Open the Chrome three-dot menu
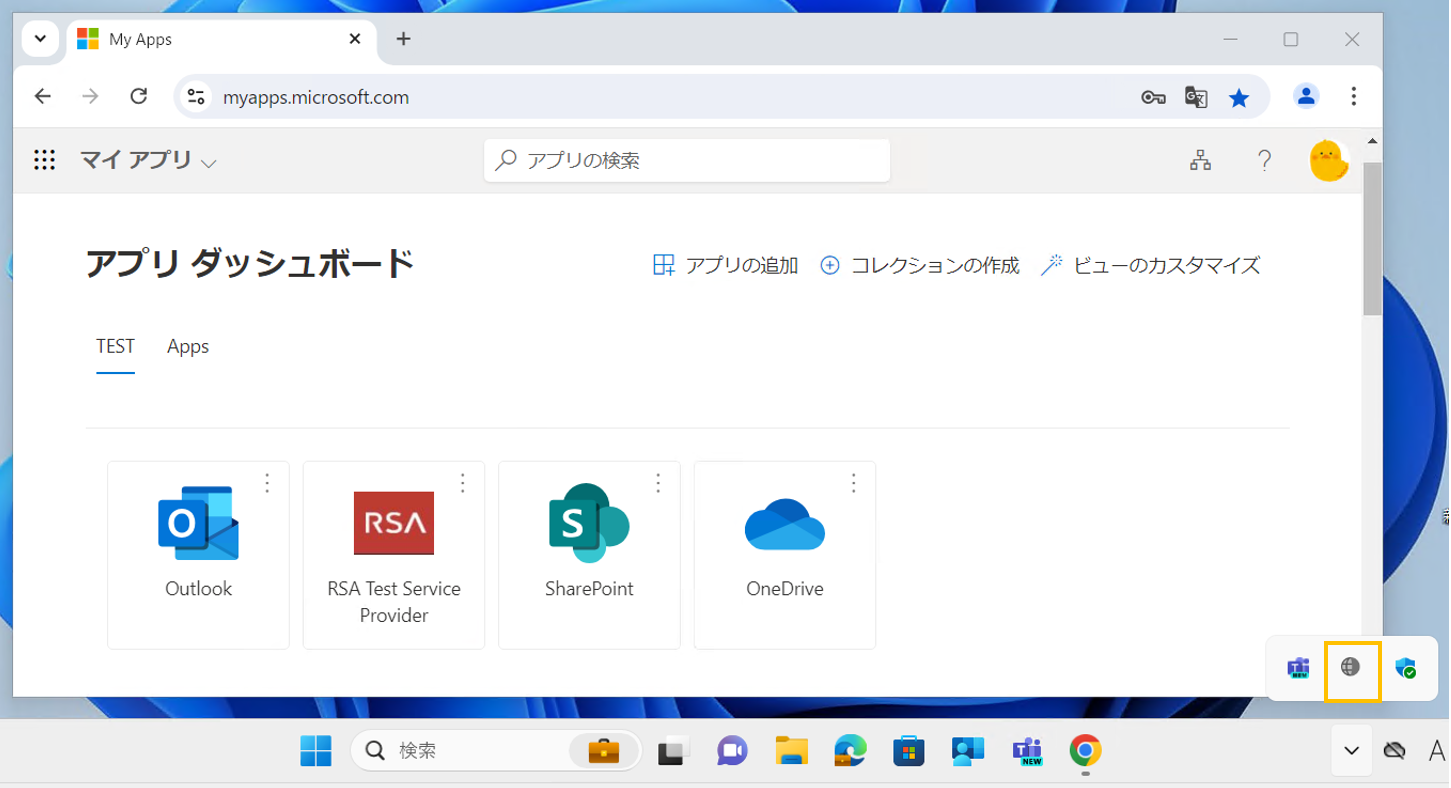Viewport: 1451px width, 788px height. coord(1353,96)
